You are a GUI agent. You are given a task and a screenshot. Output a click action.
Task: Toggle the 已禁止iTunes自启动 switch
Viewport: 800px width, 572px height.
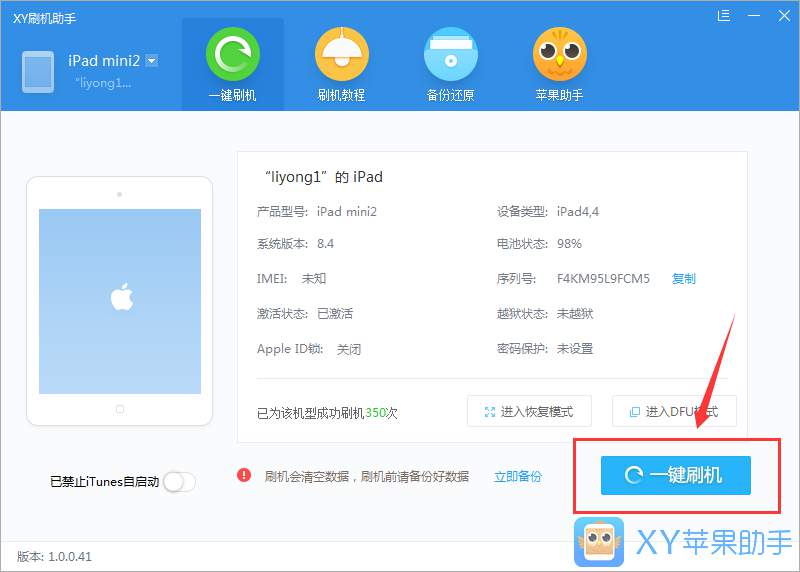180,482
